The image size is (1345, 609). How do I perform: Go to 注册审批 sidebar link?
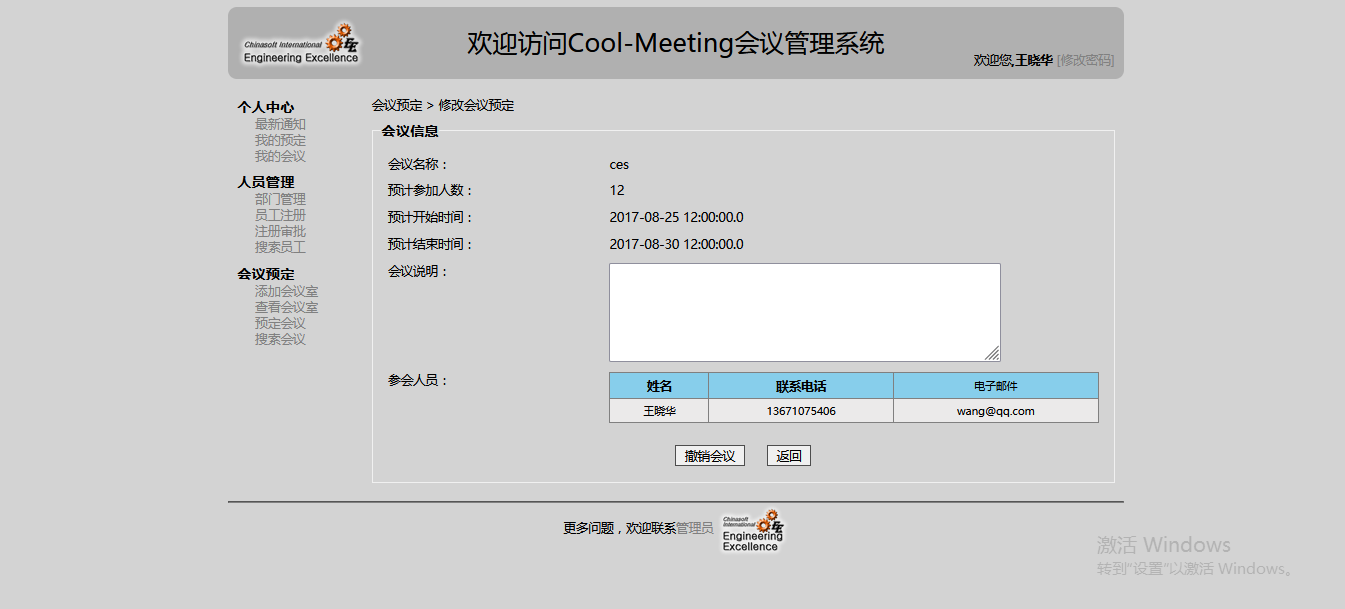click(280, 231)
